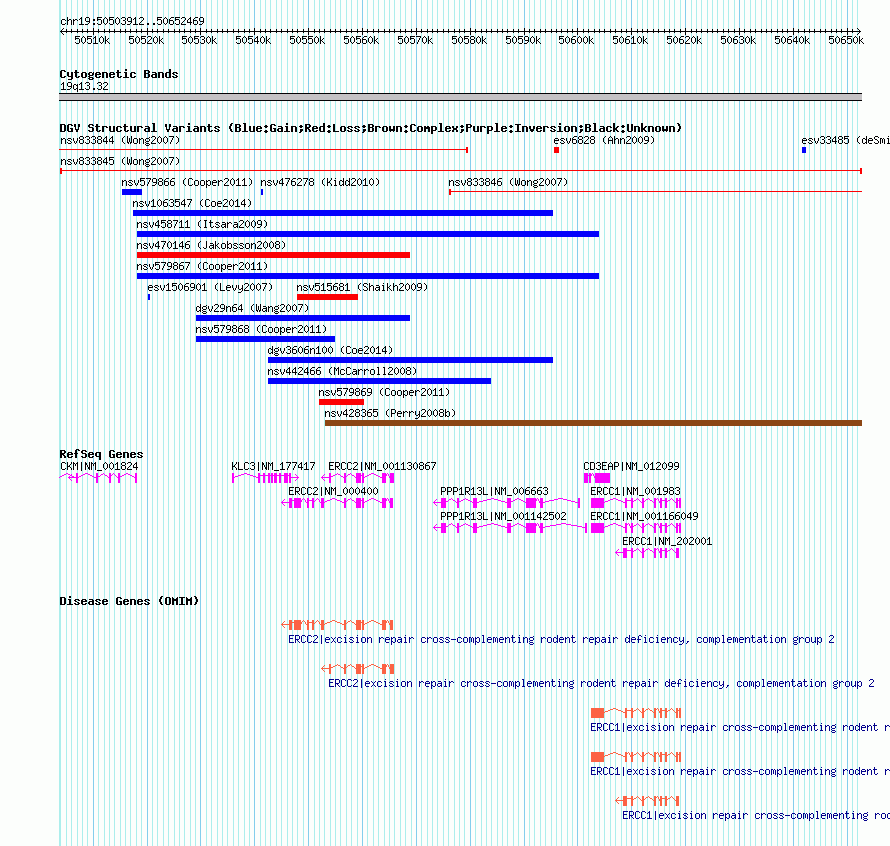Open the nsv458711 (Itsara2009) label
This screenshot has width=890, height=846.
coord(202,224)
